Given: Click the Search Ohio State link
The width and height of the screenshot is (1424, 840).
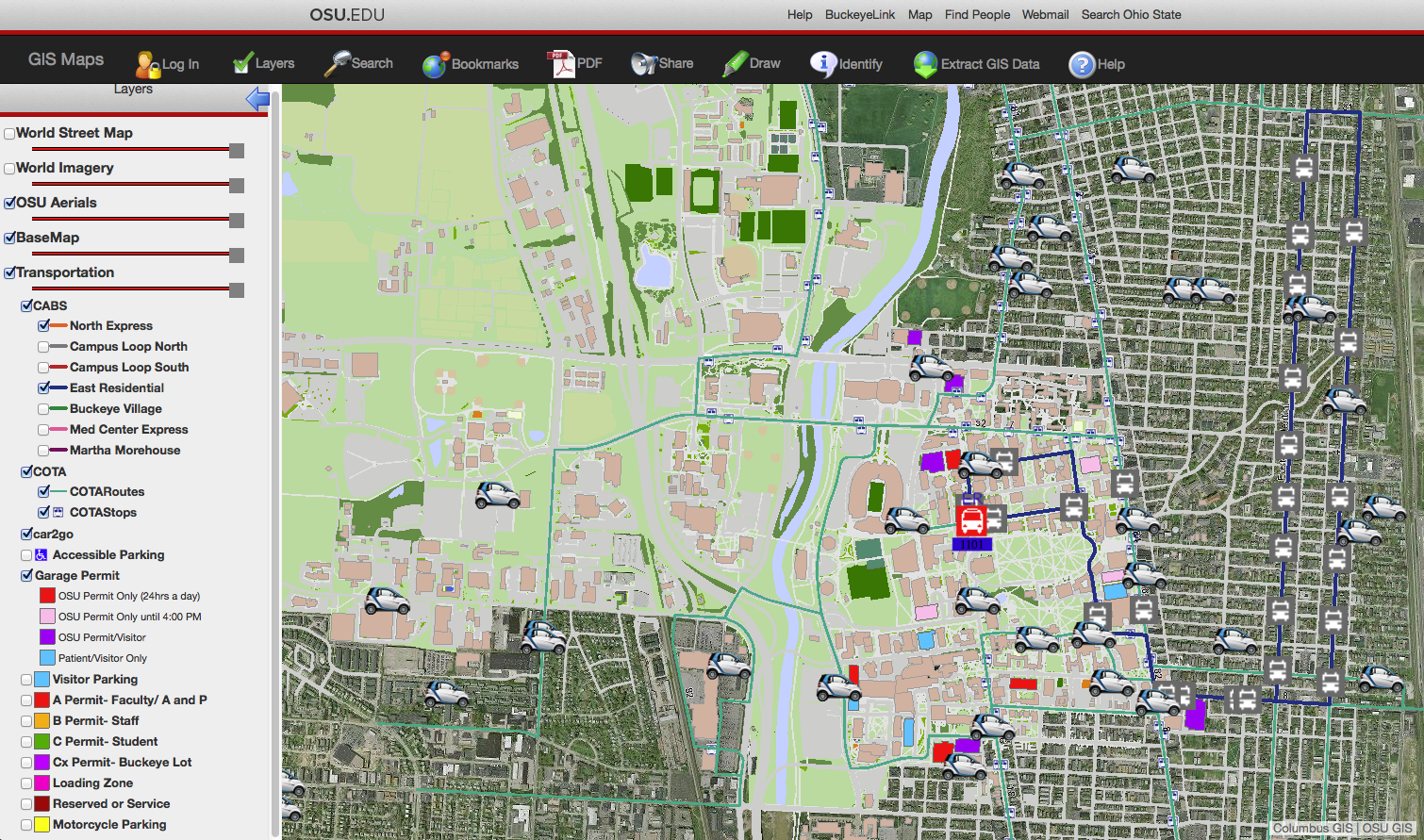Looking at the screenshot, I should tap(1131, 15).
